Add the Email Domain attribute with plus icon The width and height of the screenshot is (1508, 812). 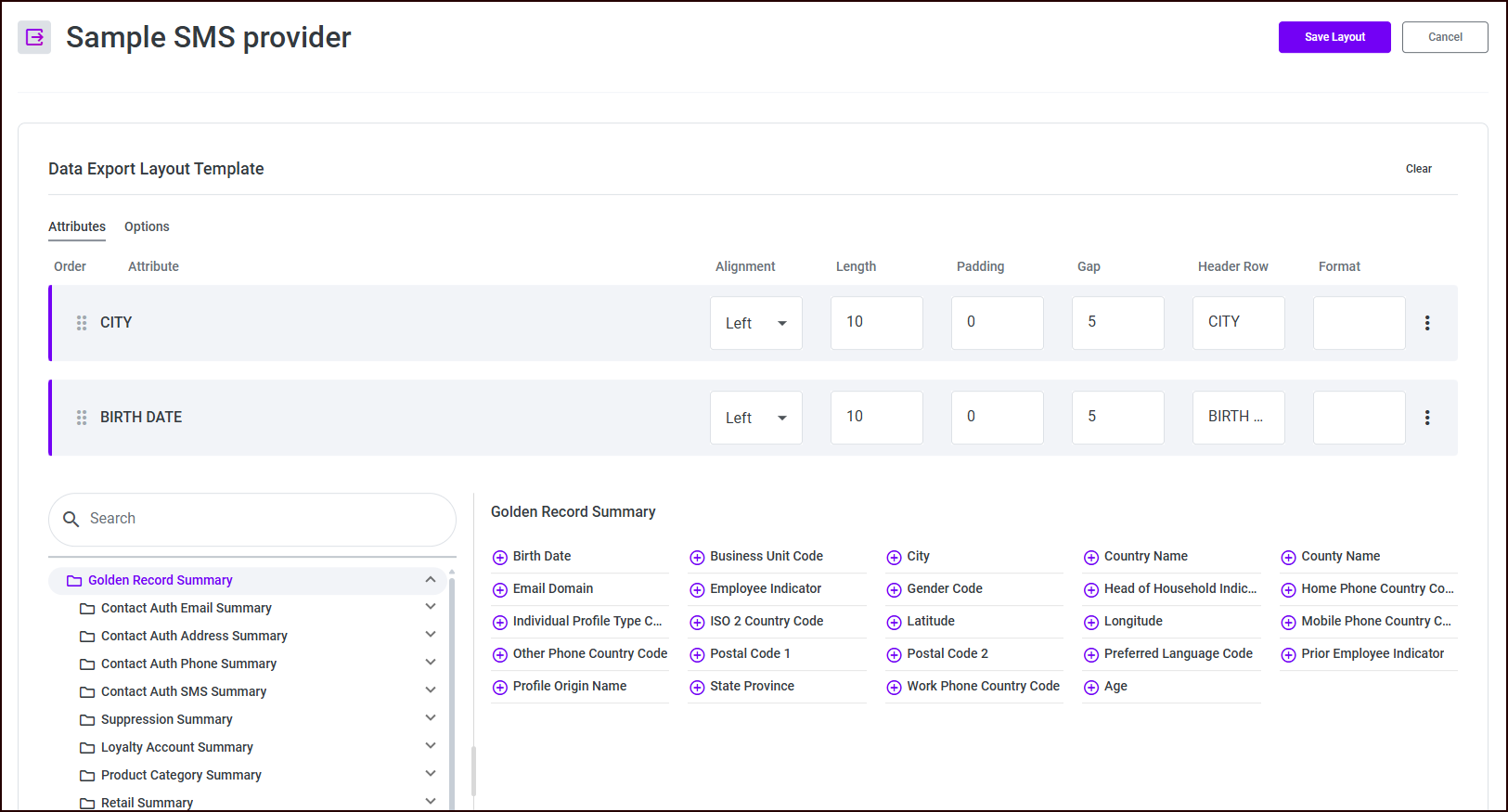pos(500,589)
